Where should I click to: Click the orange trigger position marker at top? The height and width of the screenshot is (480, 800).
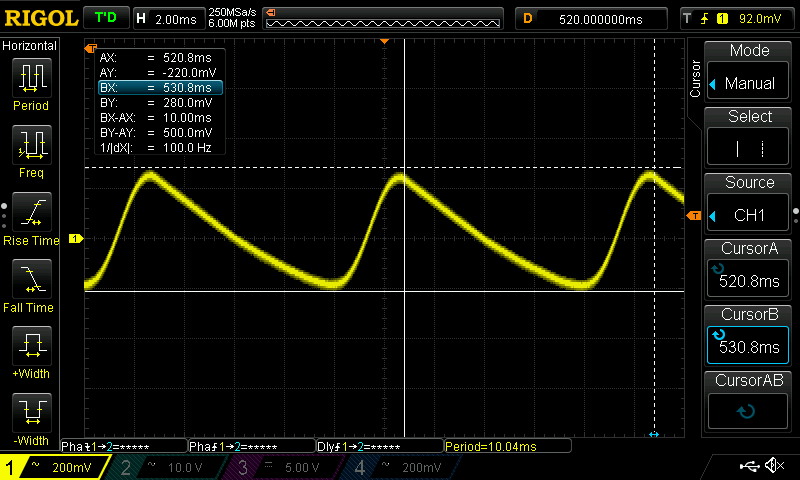pyautogui.click(x=385, y=41)
